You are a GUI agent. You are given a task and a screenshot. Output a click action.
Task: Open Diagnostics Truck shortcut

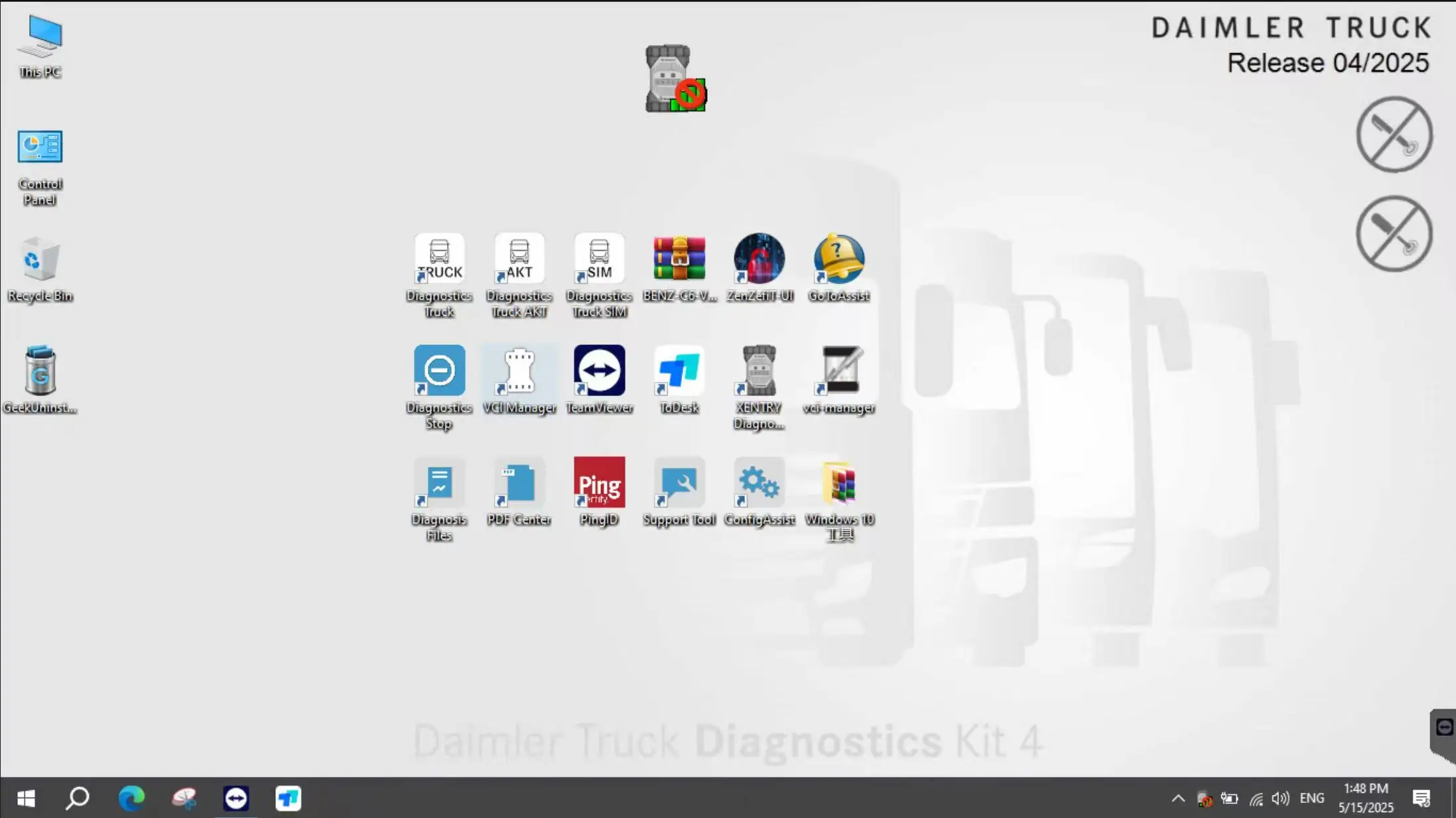click(x=439, y=275)
